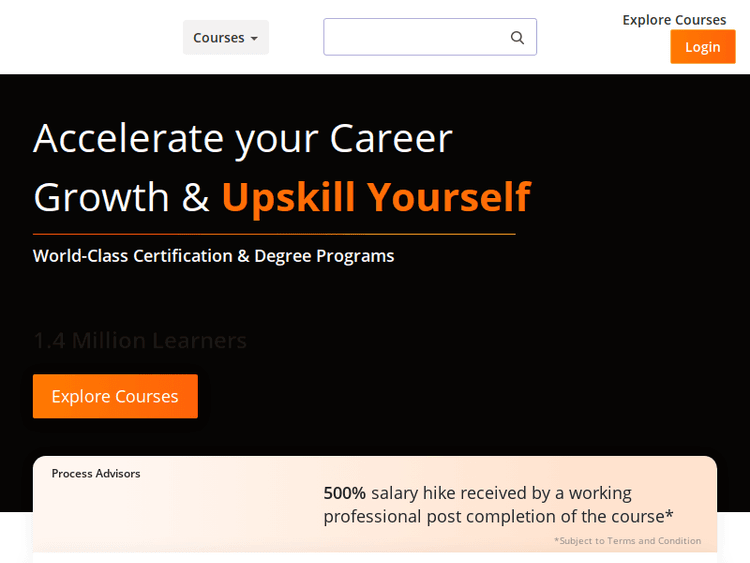Click the faint 1.4 Million Learners text

point(140,341)
